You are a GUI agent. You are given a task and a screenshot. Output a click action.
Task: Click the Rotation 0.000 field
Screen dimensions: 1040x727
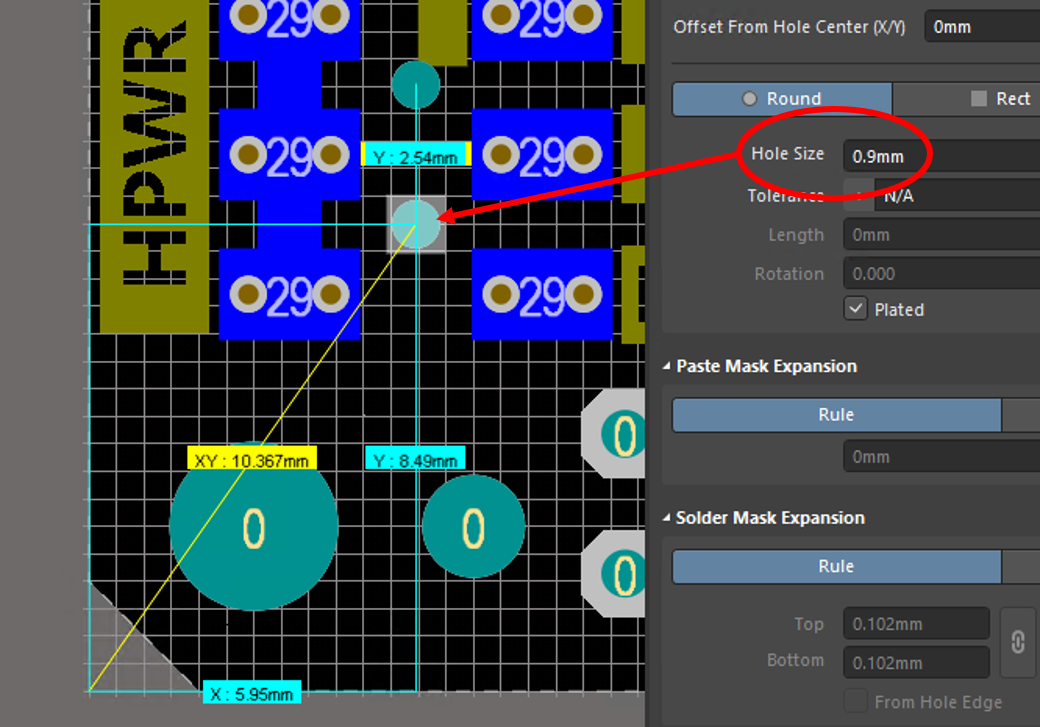pyautogui.click(x=941, y=273)
